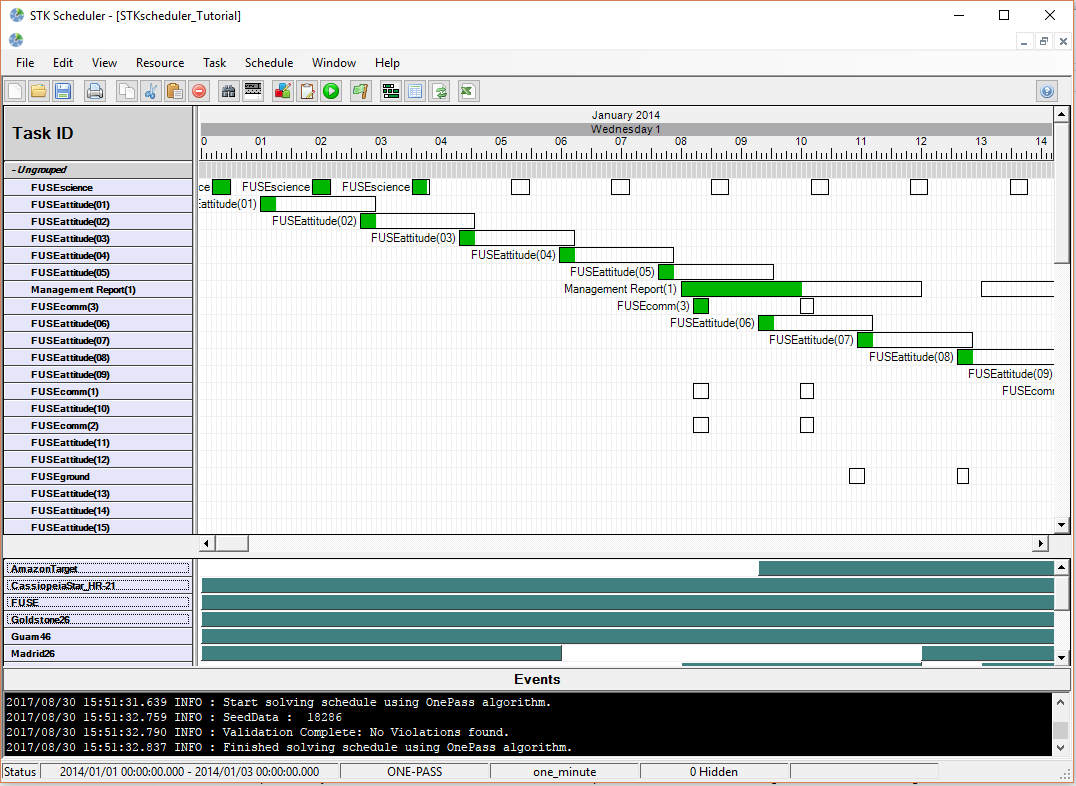Click the refresh schedule icon

pyautogui.click(x=440, y=91)
